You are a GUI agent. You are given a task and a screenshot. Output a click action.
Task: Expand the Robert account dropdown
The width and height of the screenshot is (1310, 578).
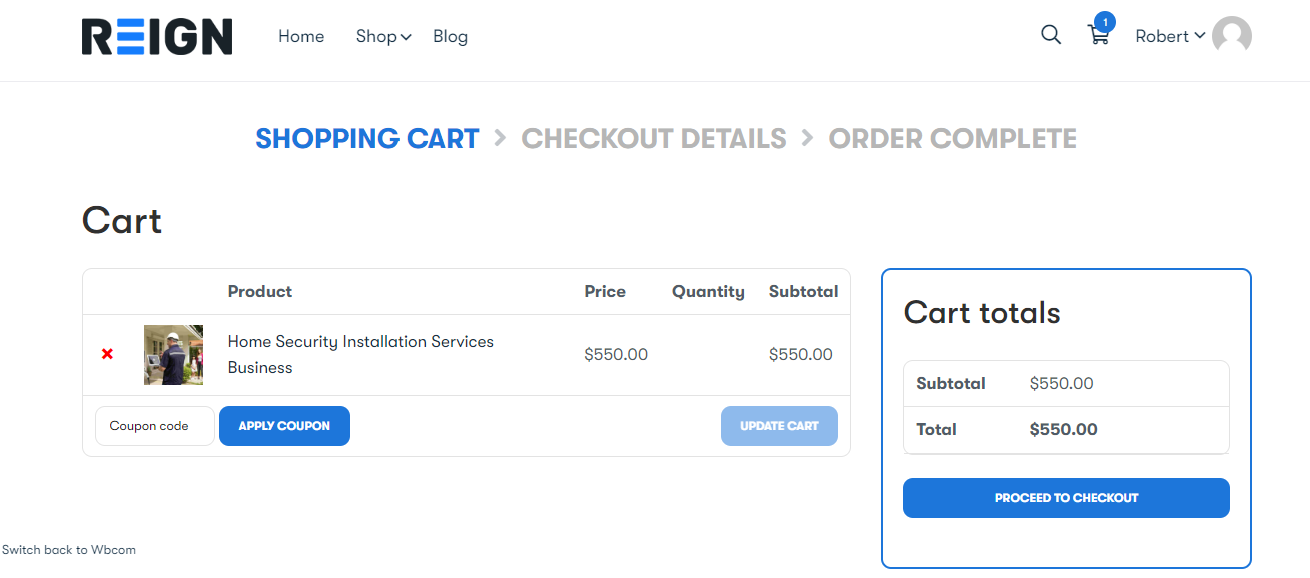coord(1169,36)
